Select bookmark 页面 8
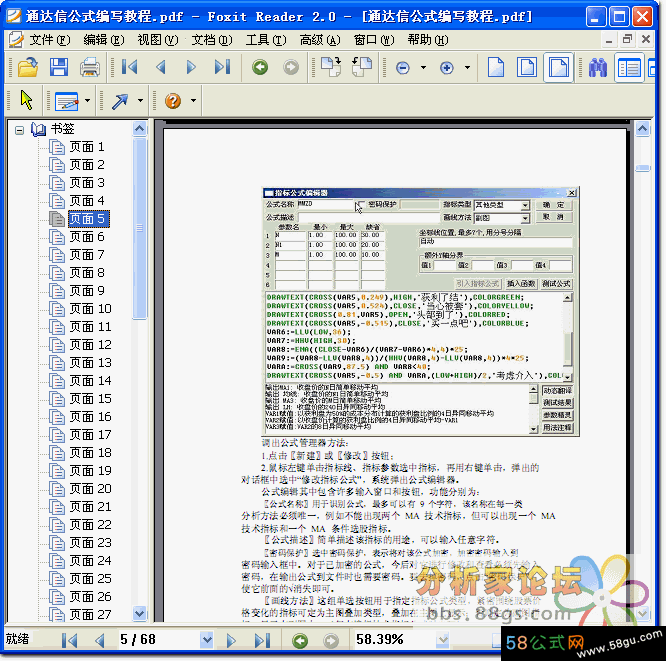This screenshot has width=666, height=661. tap(87, 273)
